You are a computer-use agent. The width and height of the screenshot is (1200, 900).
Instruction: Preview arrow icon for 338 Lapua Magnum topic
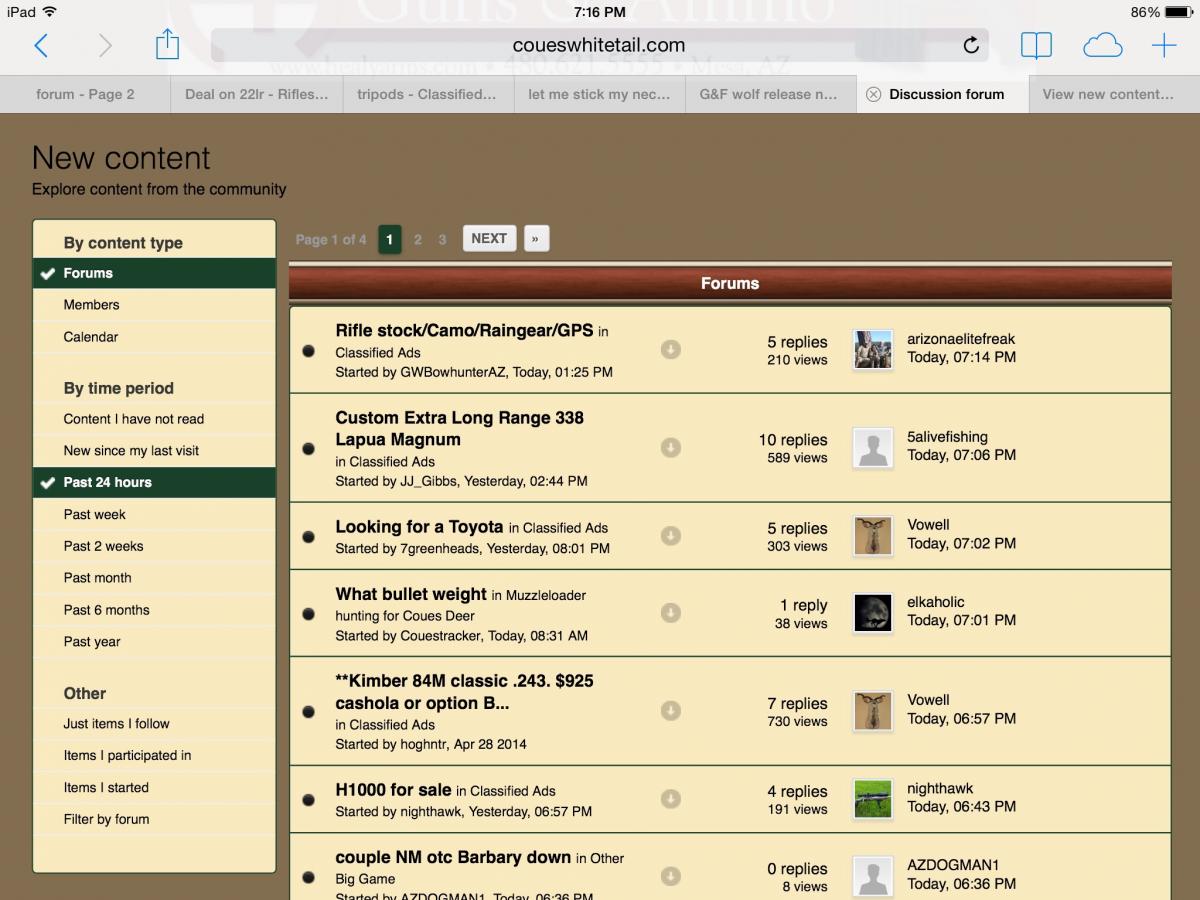pos(671,448)
